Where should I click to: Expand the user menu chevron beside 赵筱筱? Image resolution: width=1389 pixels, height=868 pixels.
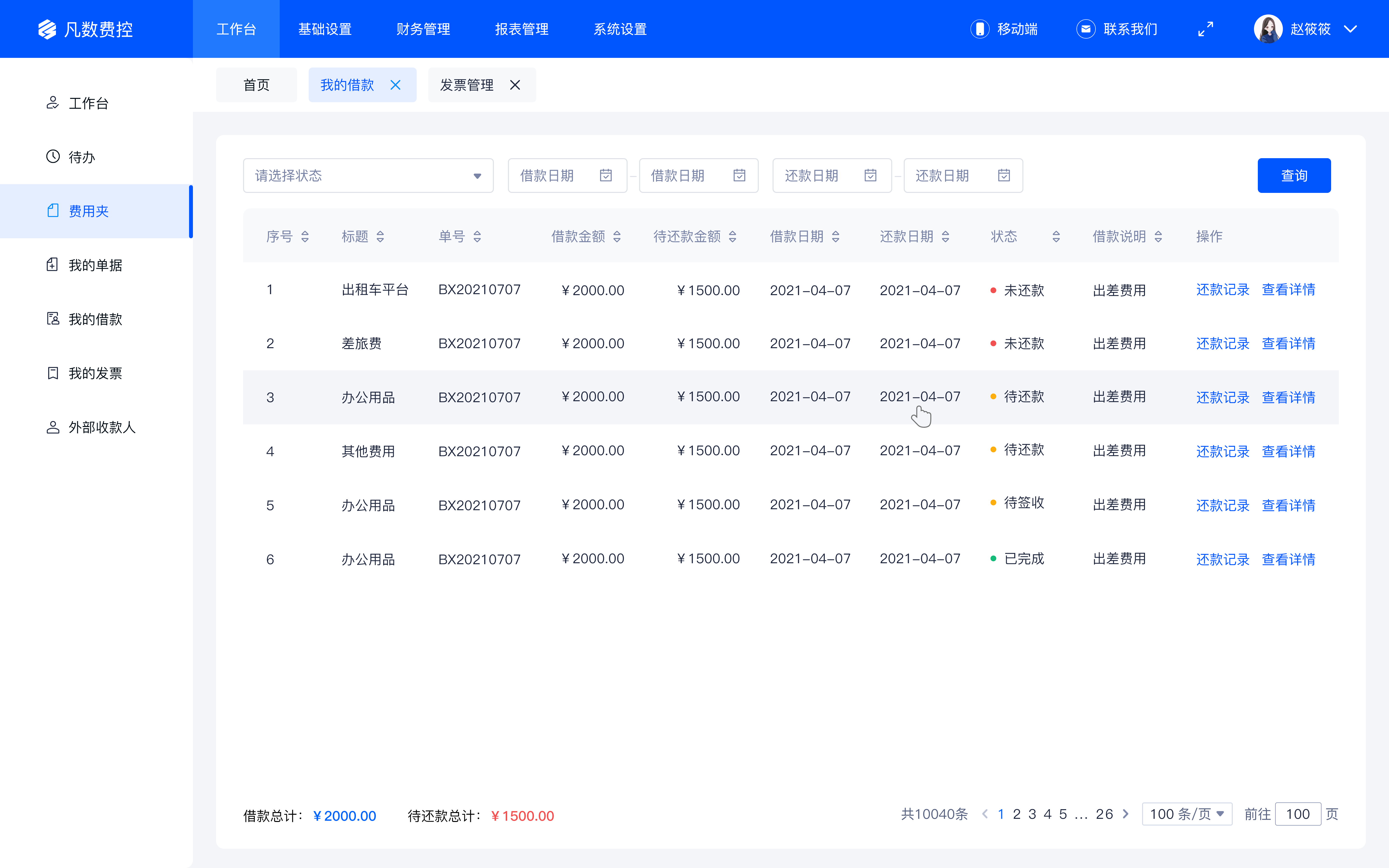tap(1351, 29)
